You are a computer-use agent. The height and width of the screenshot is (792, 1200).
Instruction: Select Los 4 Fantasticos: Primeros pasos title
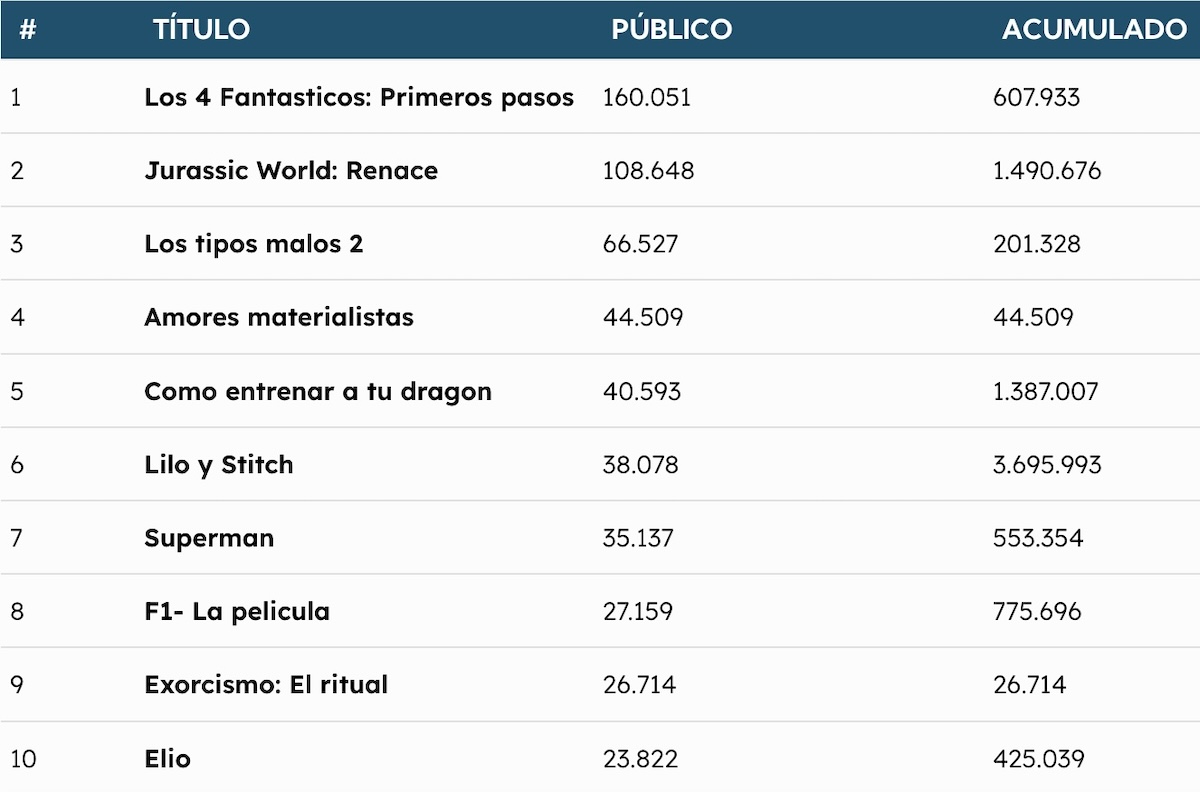tap(359, 97)
